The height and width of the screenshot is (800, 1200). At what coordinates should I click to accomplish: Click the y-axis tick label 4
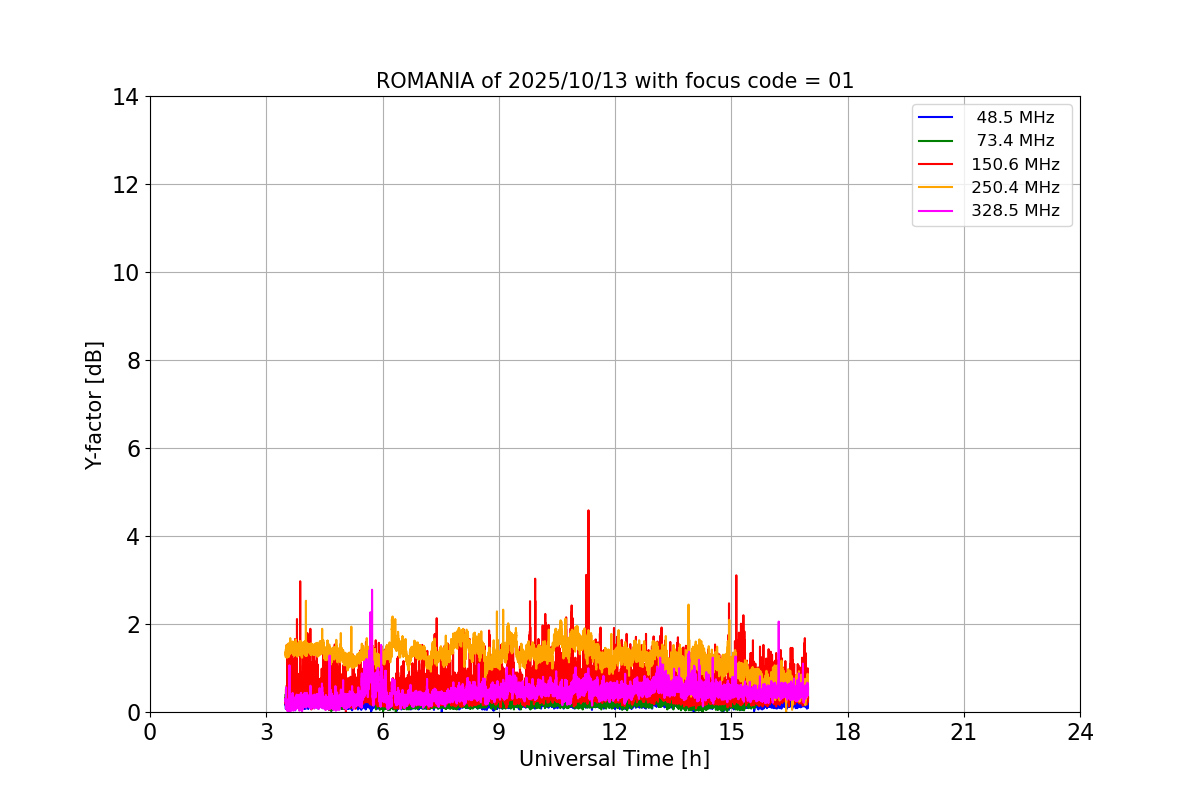coord(133,537)
